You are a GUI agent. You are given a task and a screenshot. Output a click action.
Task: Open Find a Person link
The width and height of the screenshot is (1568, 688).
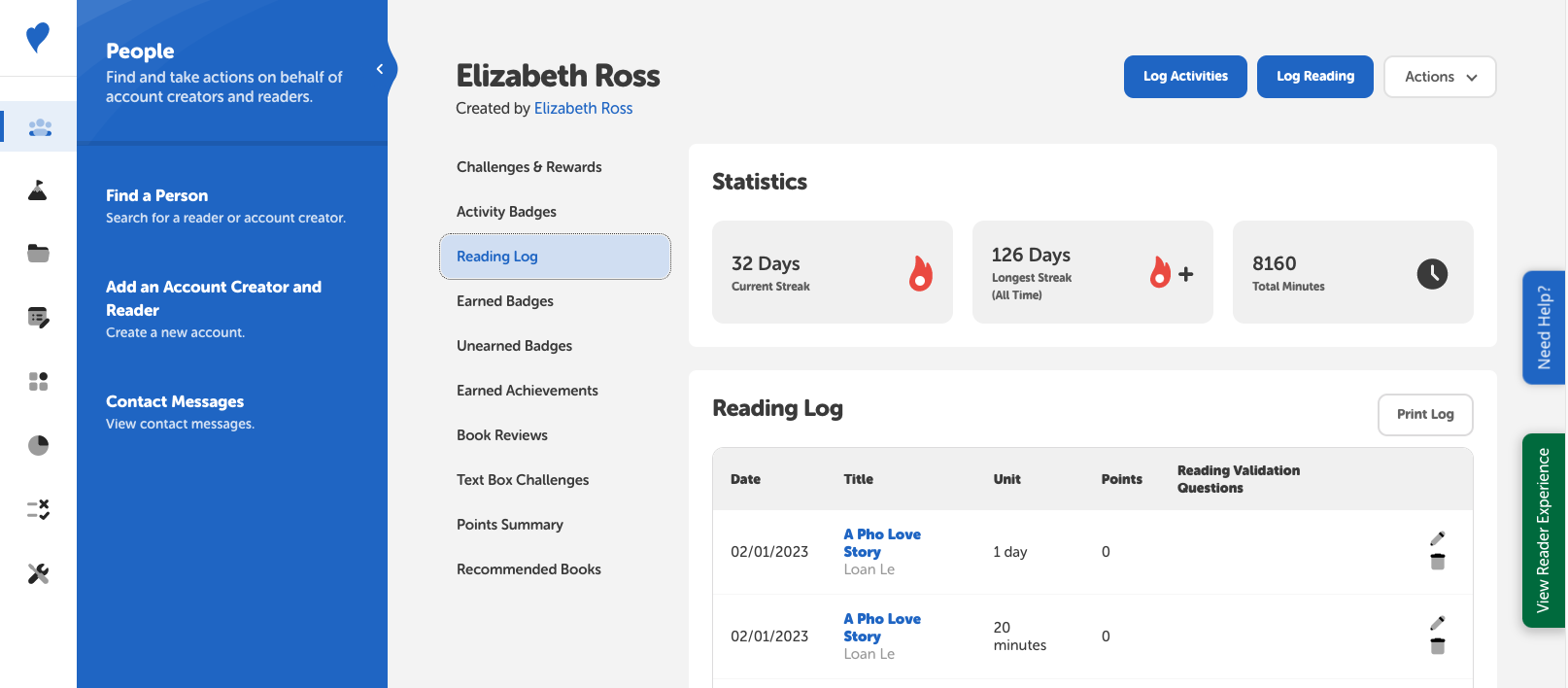coord(156,195)
